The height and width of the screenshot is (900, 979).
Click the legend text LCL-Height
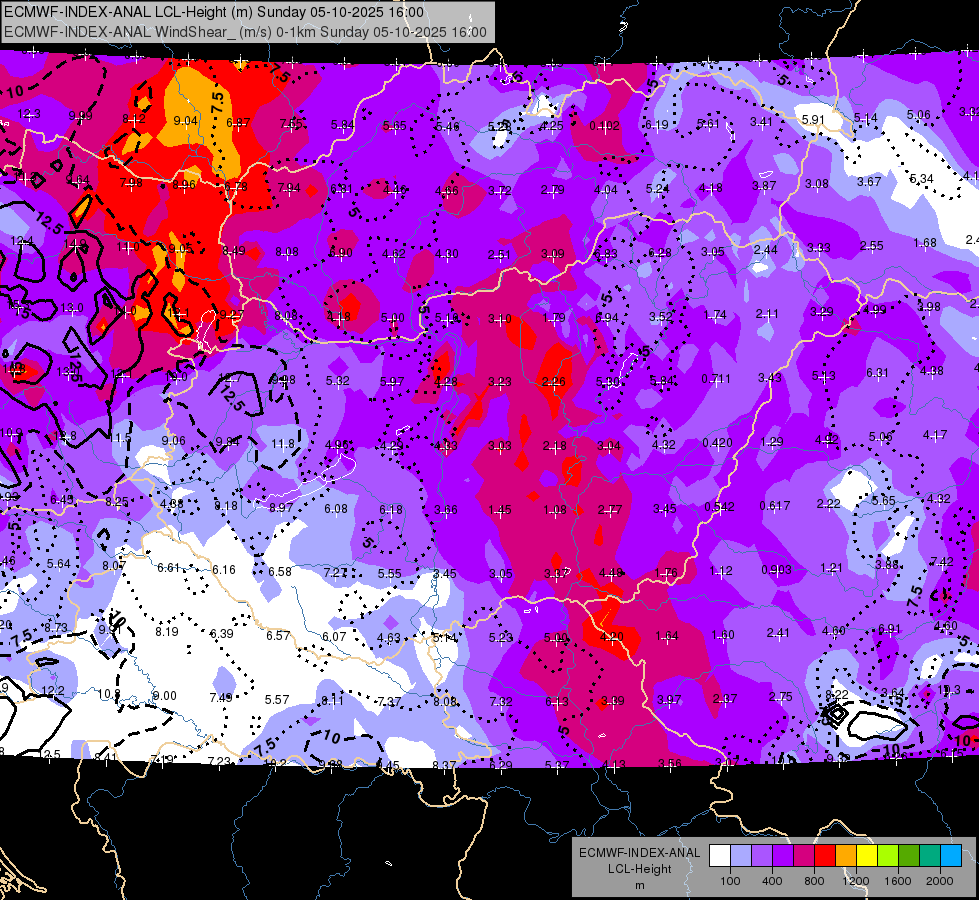pyautogui.click(x=639, y=869)
